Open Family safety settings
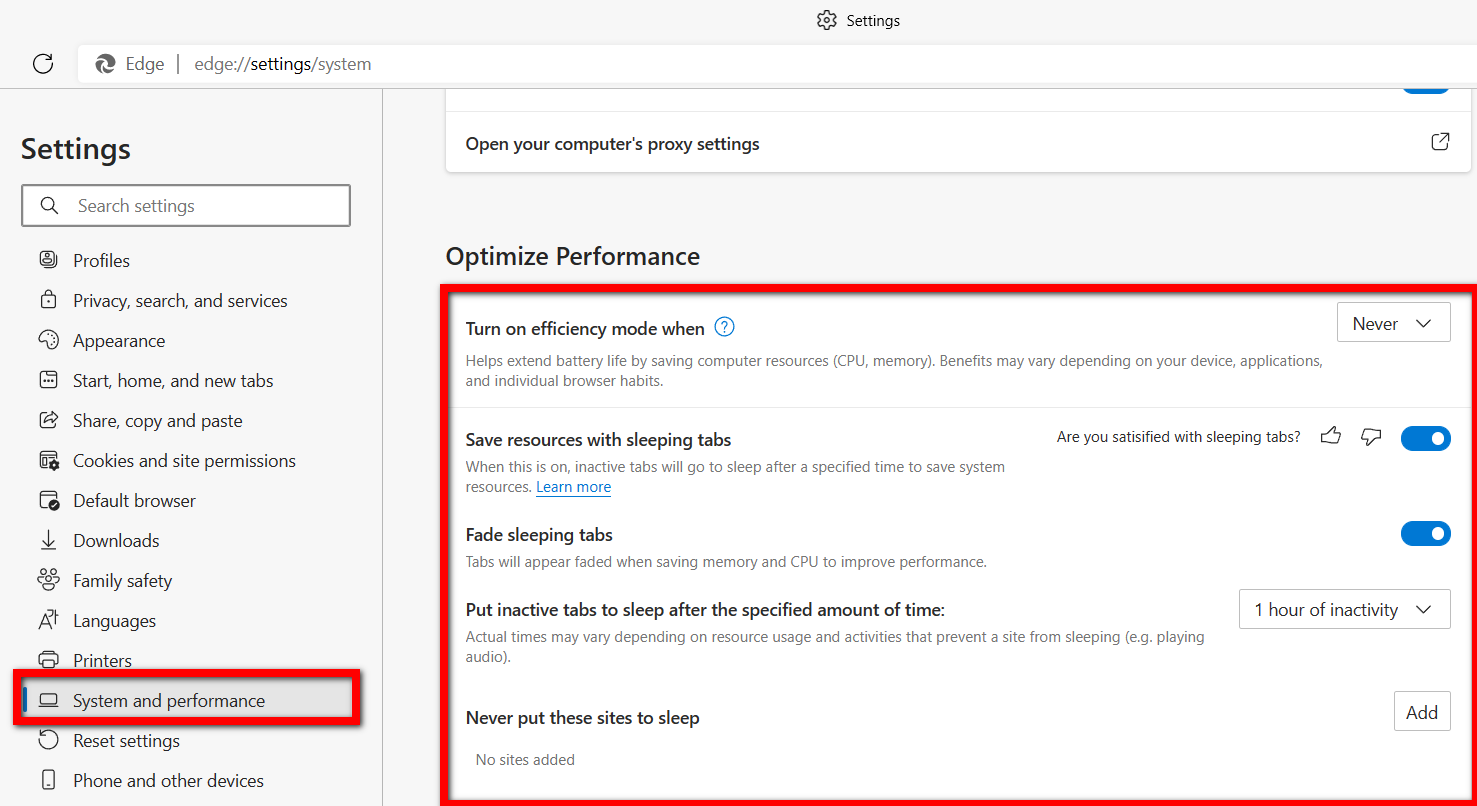Screen dimensions: 1477x806 click(122, 580)
